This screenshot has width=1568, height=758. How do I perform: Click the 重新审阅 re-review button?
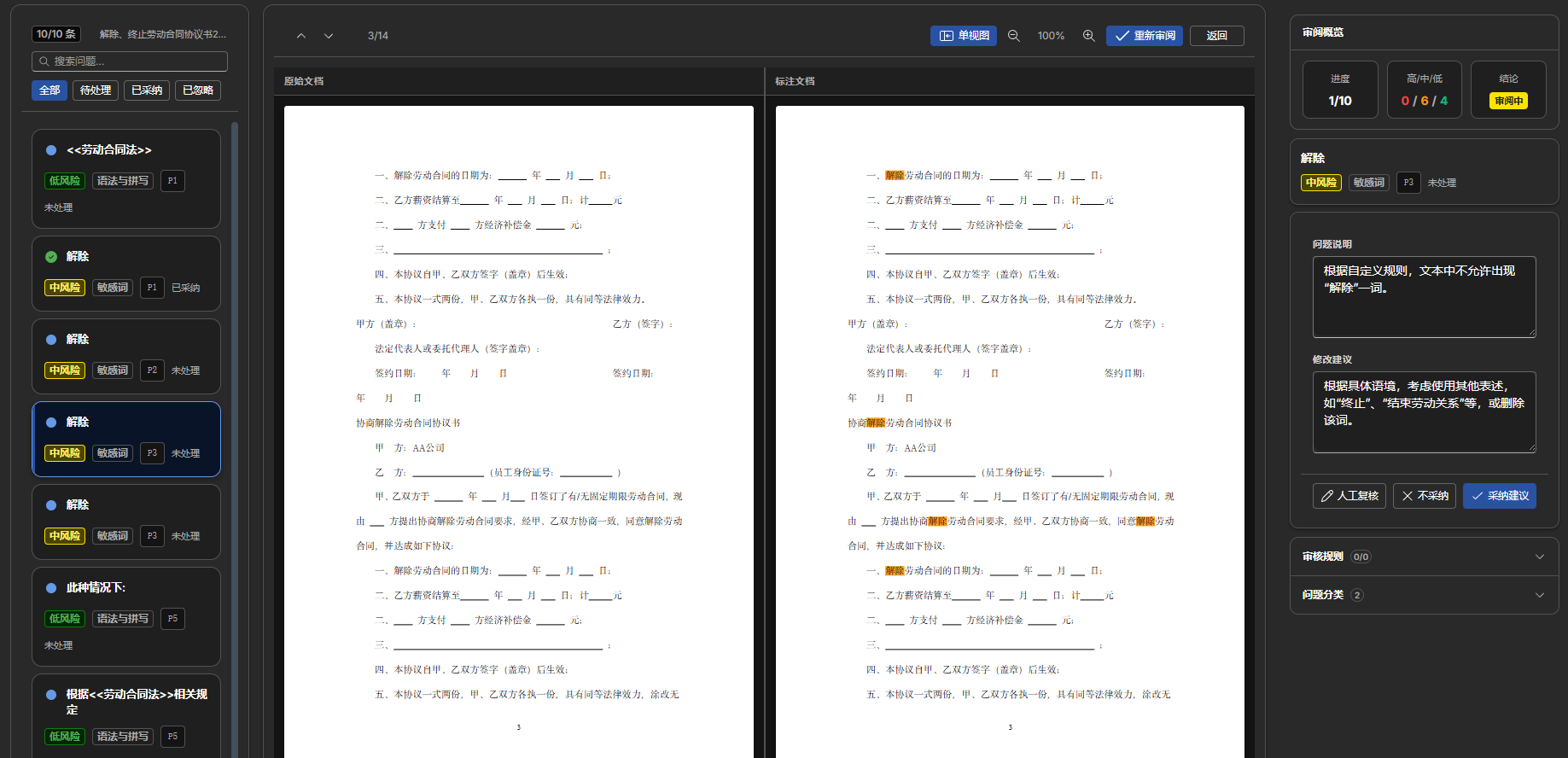tap(1145, 36)
